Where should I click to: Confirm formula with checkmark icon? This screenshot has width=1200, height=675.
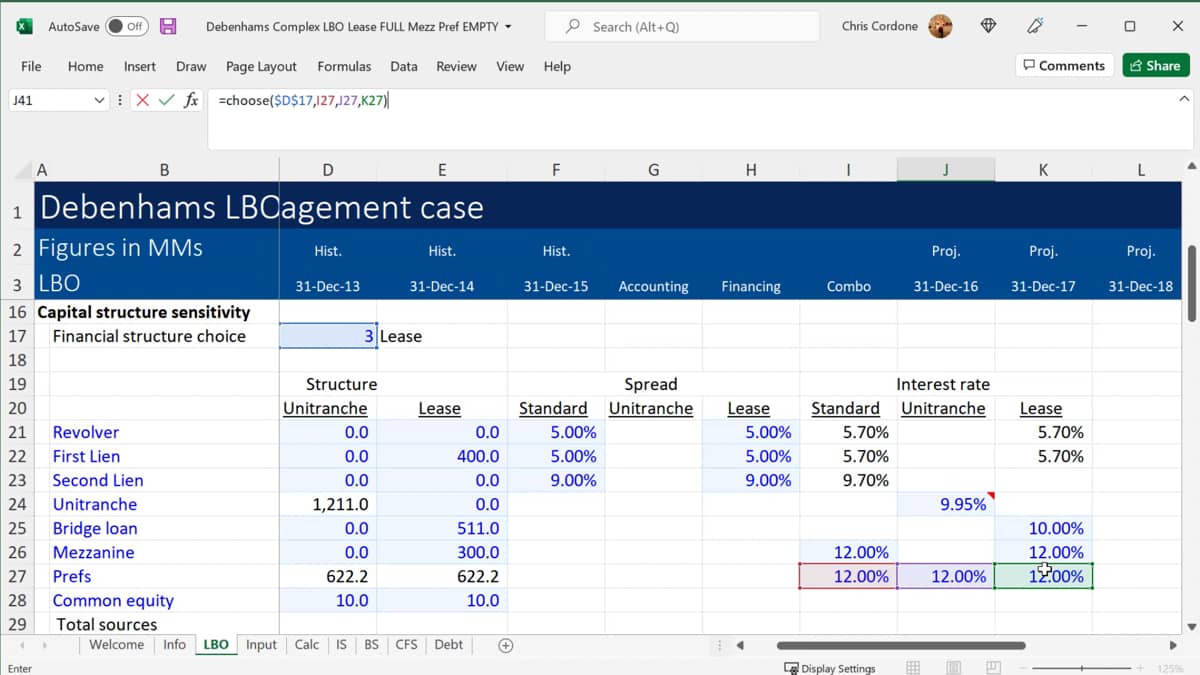coord(166,100)
